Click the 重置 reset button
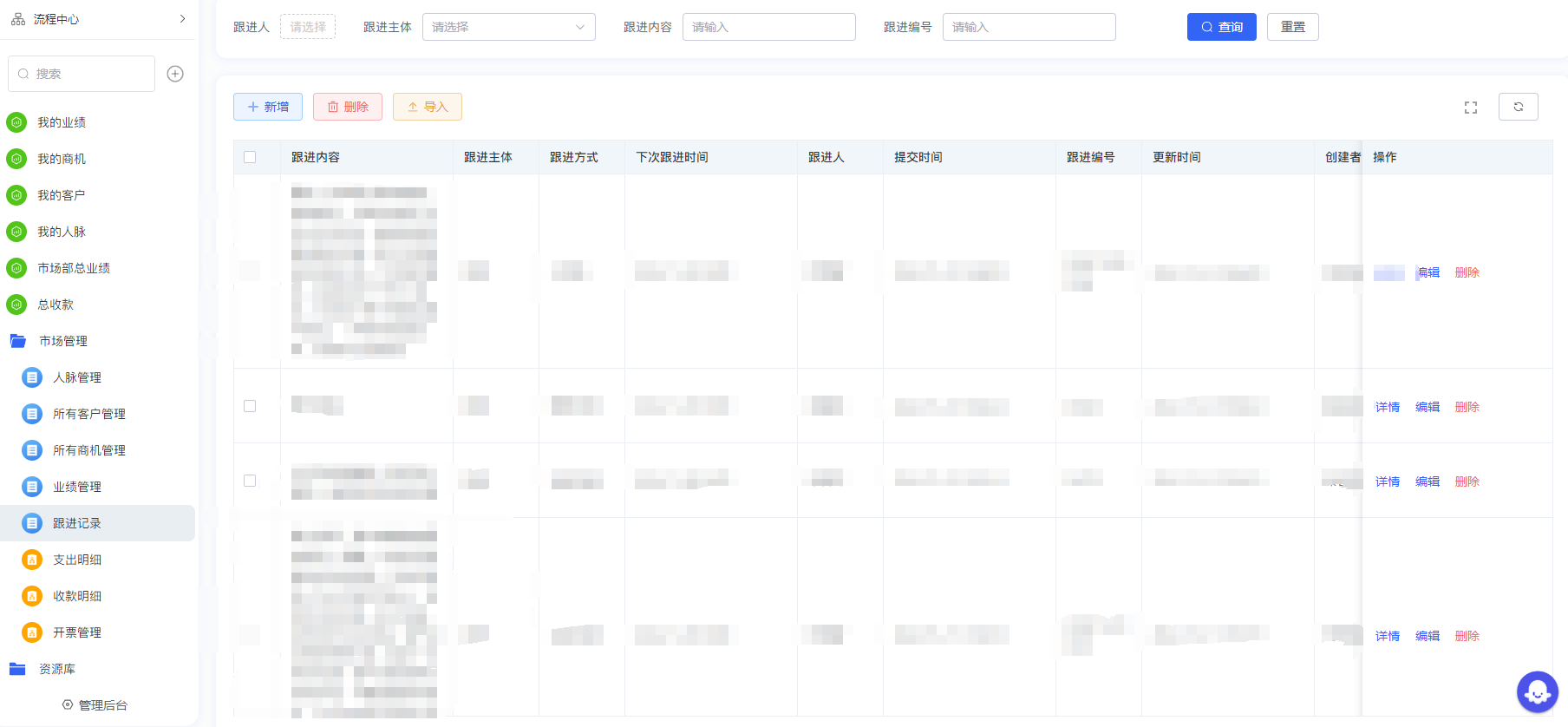 1293,27
